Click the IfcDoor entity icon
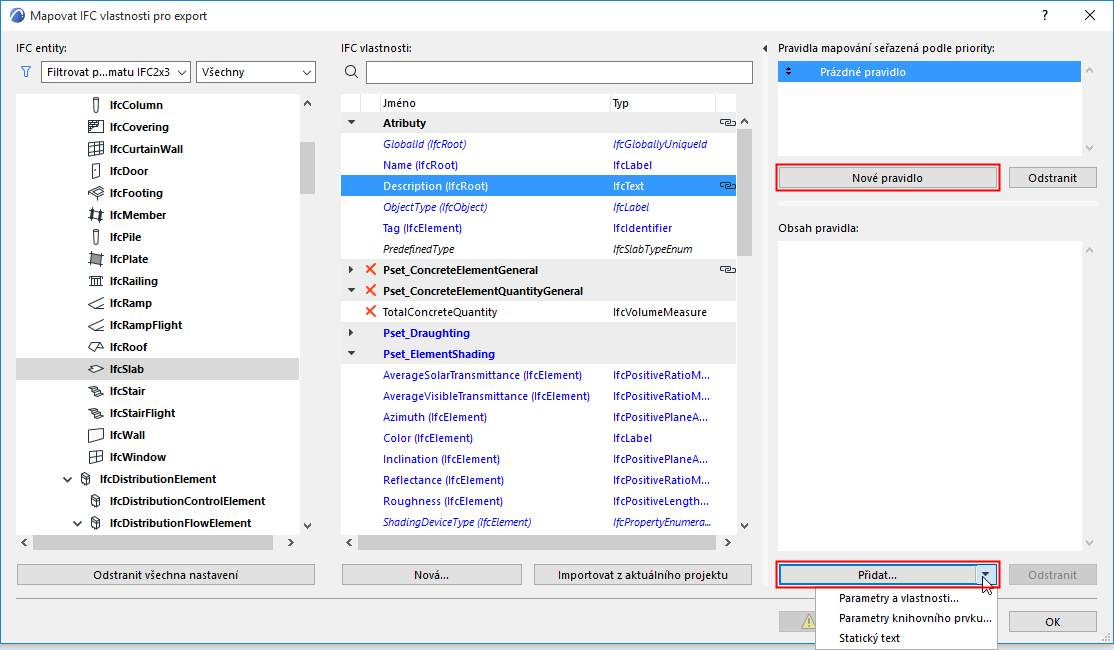 coord(96,171)
